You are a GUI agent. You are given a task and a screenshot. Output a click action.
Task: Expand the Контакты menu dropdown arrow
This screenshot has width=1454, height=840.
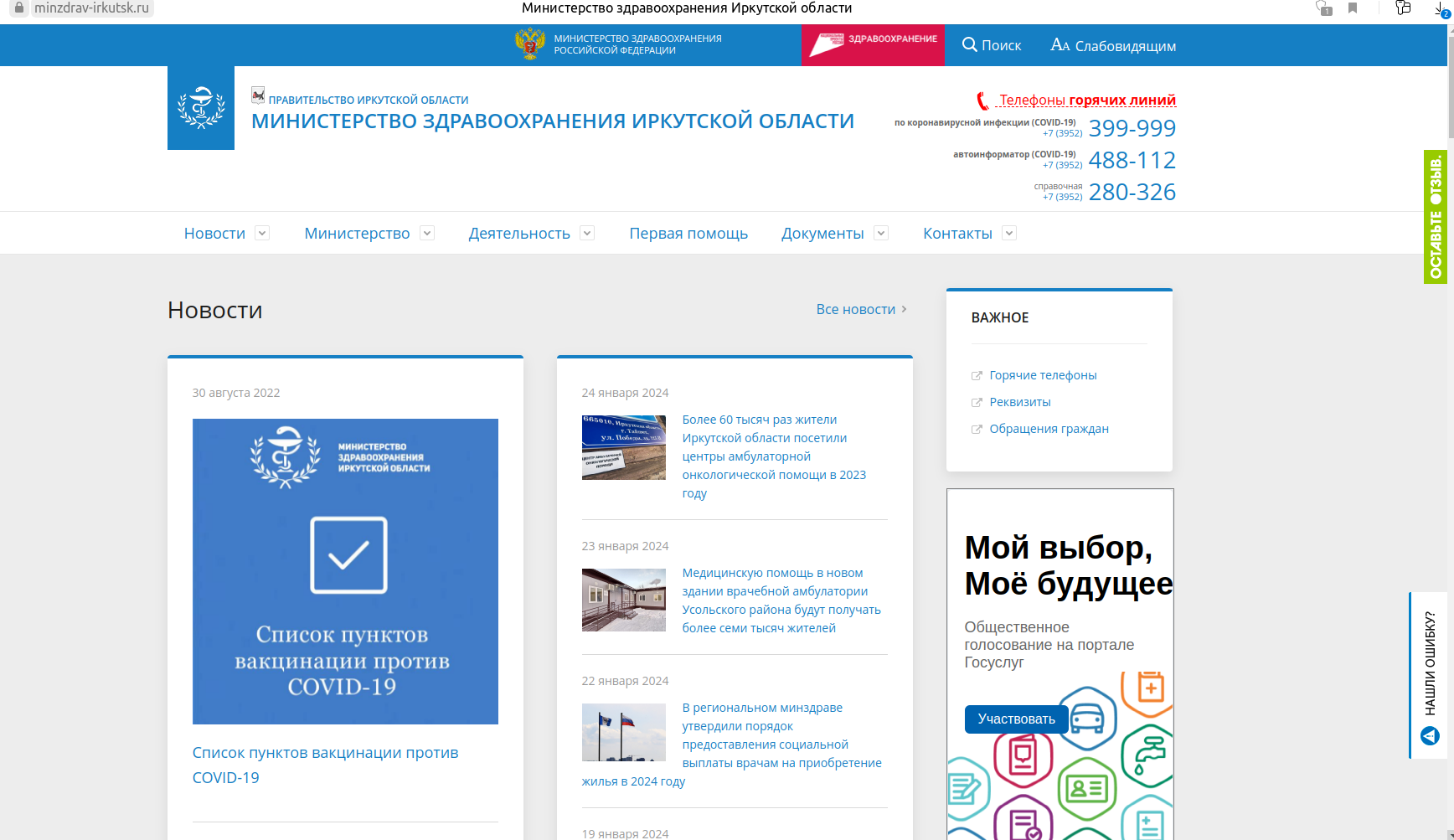click(1009, 233)
